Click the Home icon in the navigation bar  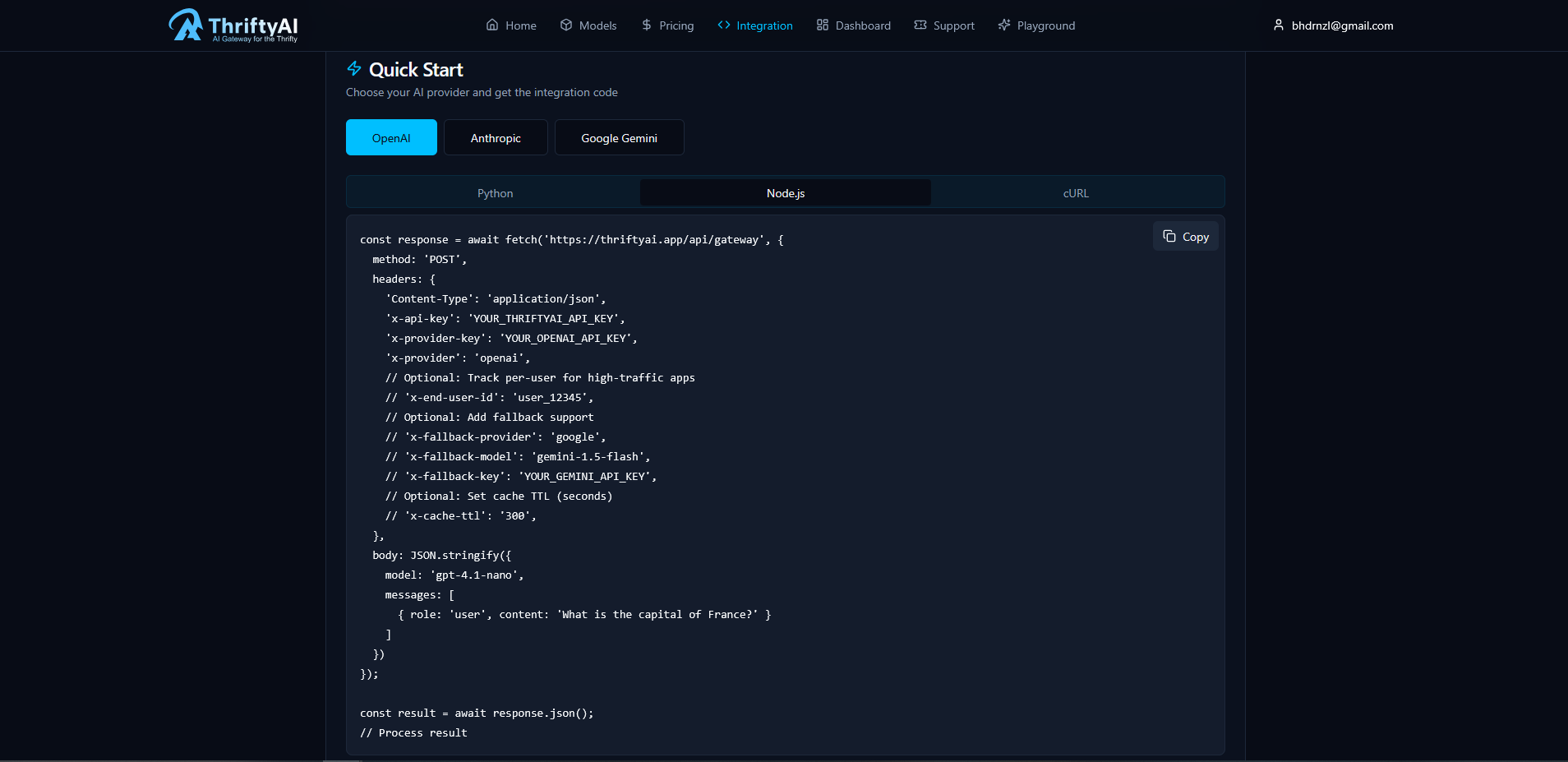[x=493, y=25]
